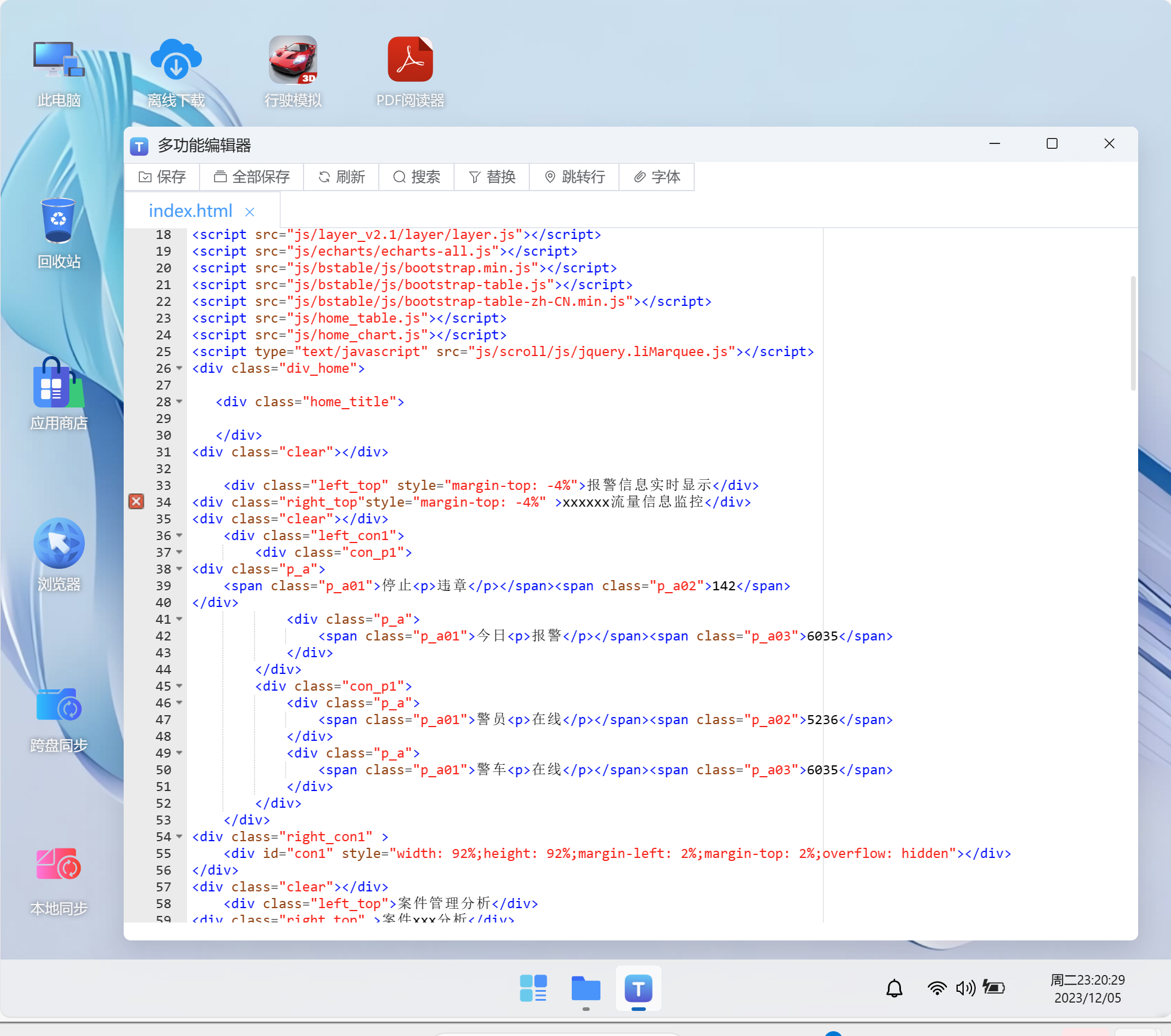Click the text "overflow: hidden" on line 55
1171x1036 pixels.
click(885, 854)
